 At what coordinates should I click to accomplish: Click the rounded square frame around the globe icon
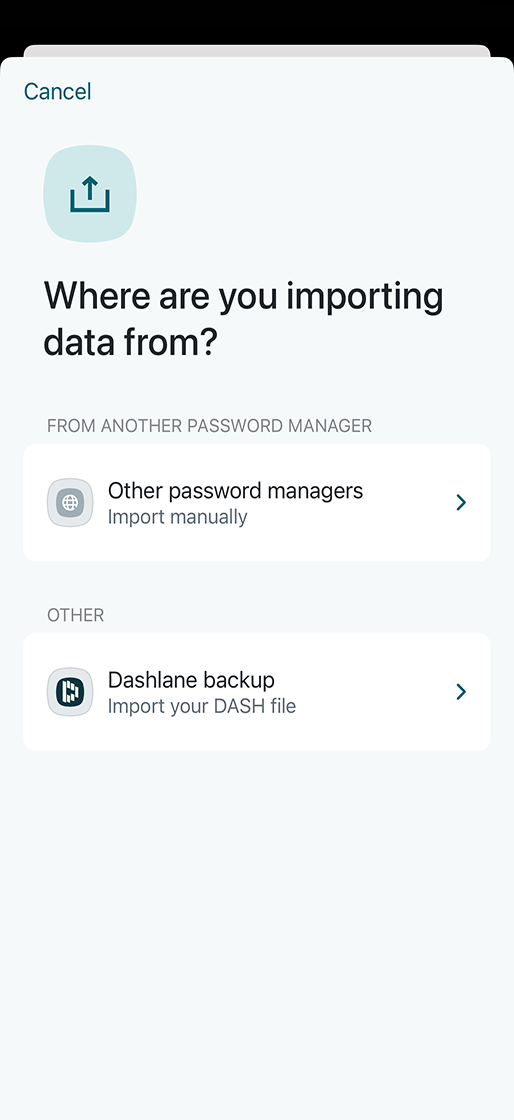[70, 503]
